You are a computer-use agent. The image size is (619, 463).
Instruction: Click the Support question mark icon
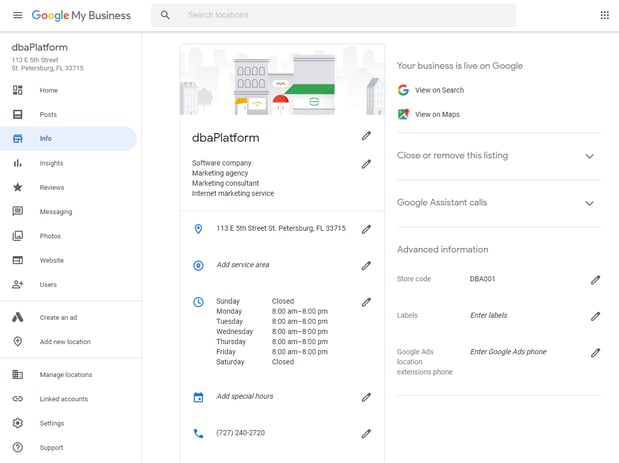(17, 447)
